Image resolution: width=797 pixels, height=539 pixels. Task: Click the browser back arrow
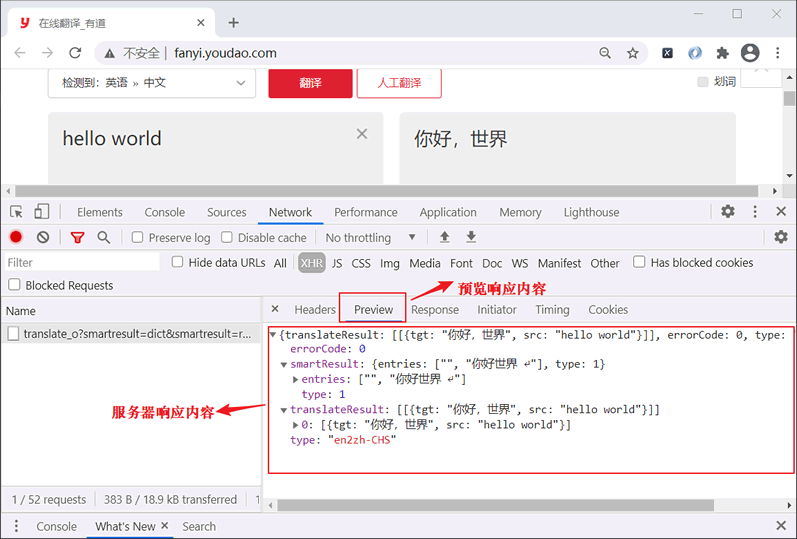pyautogui.click(x=20, y=53)
